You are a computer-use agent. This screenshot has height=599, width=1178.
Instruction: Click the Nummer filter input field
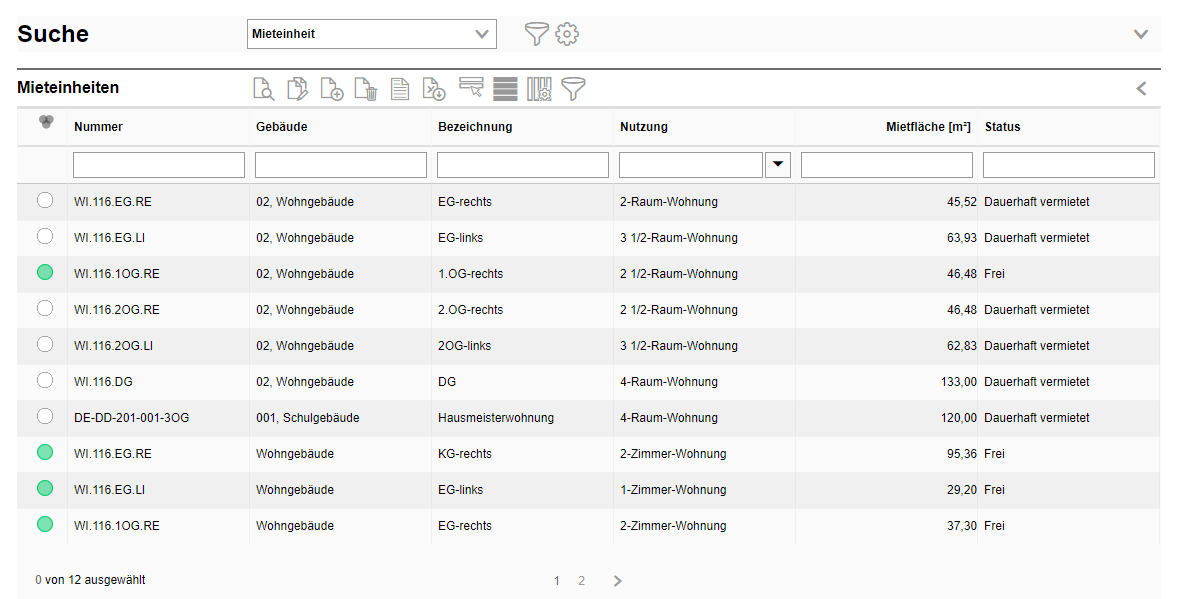click(x=159, y=165)
